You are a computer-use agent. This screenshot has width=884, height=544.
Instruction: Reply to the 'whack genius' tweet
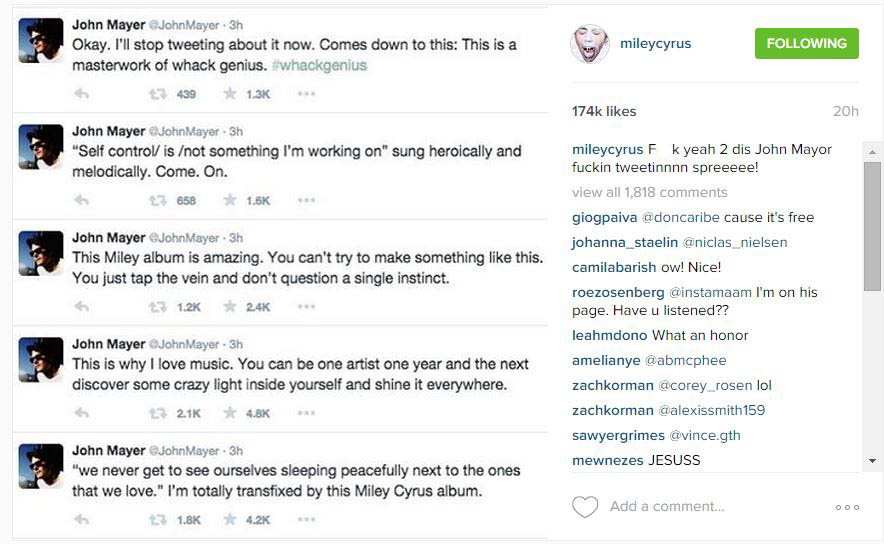click(82, 94)
